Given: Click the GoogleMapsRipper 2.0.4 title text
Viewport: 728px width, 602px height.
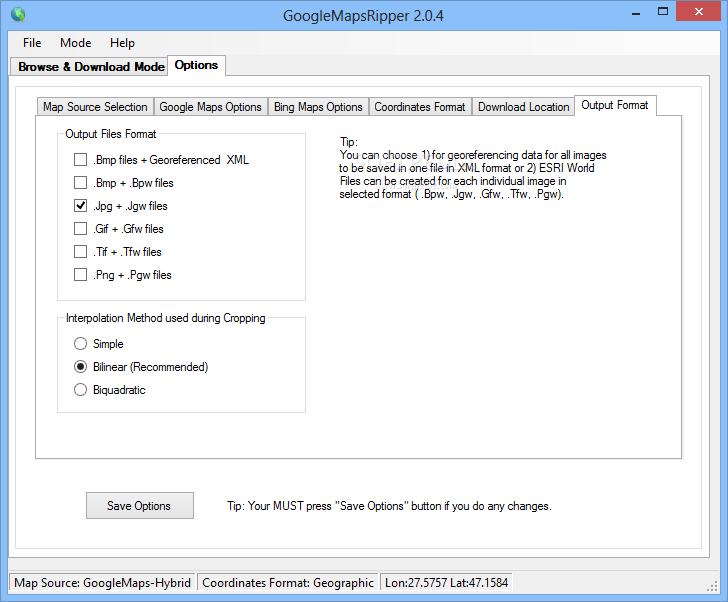Looking at the screenshot, I should click(x=363, y=16).
